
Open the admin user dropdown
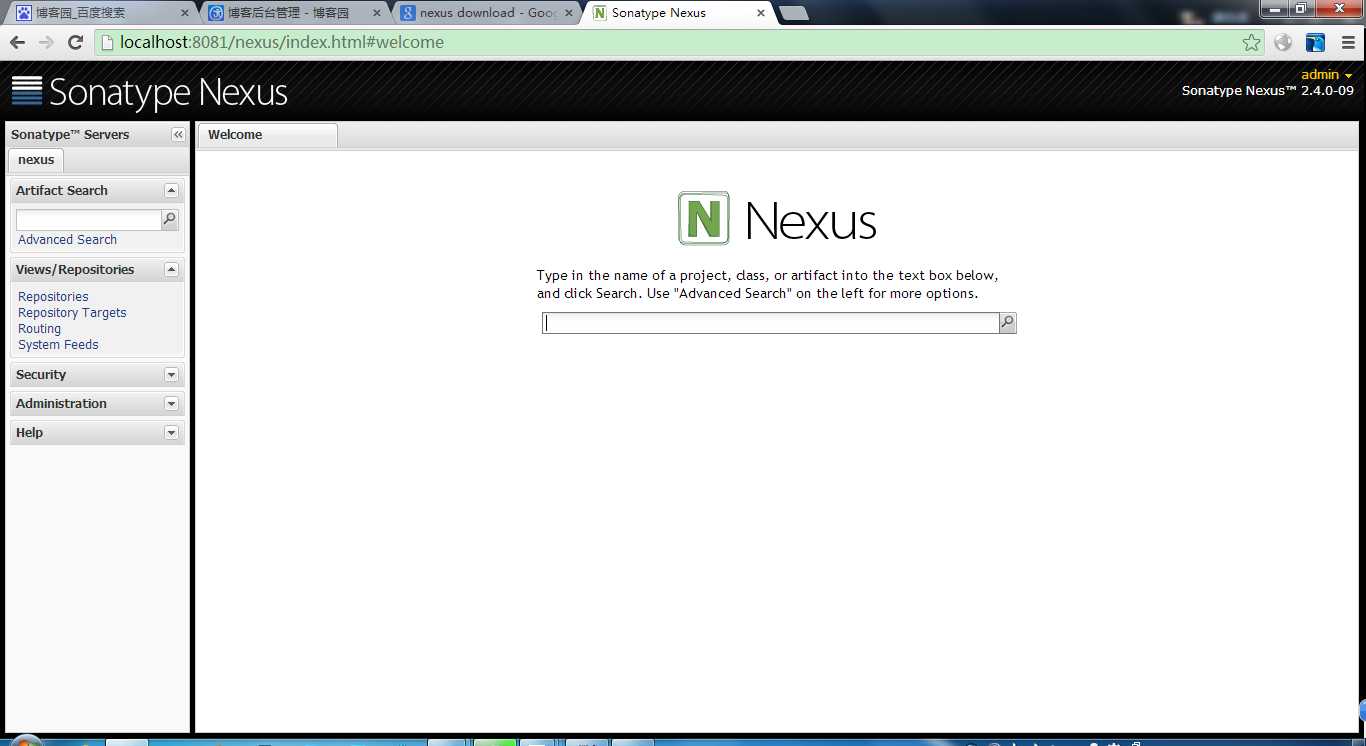[1327, 75]
